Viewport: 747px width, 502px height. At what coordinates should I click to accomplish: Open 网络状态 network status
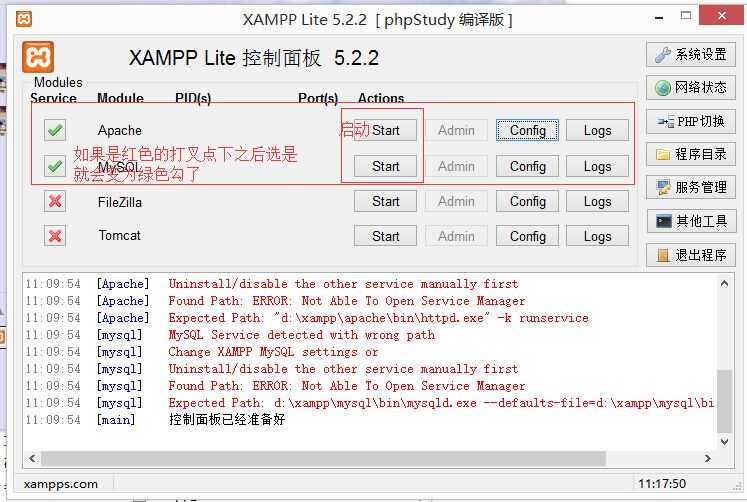691,88
